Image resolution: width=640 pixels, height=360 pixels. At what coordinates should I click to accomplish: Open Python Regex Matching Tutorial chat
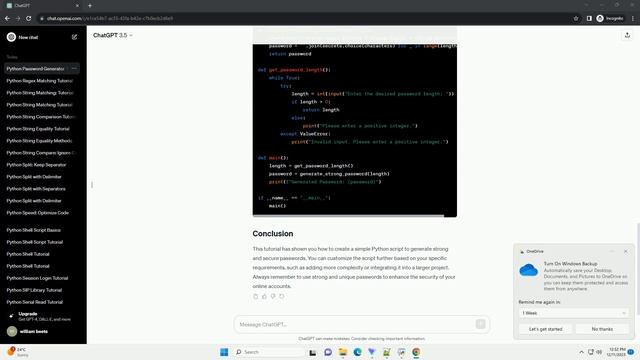click(x=40, y=81)
